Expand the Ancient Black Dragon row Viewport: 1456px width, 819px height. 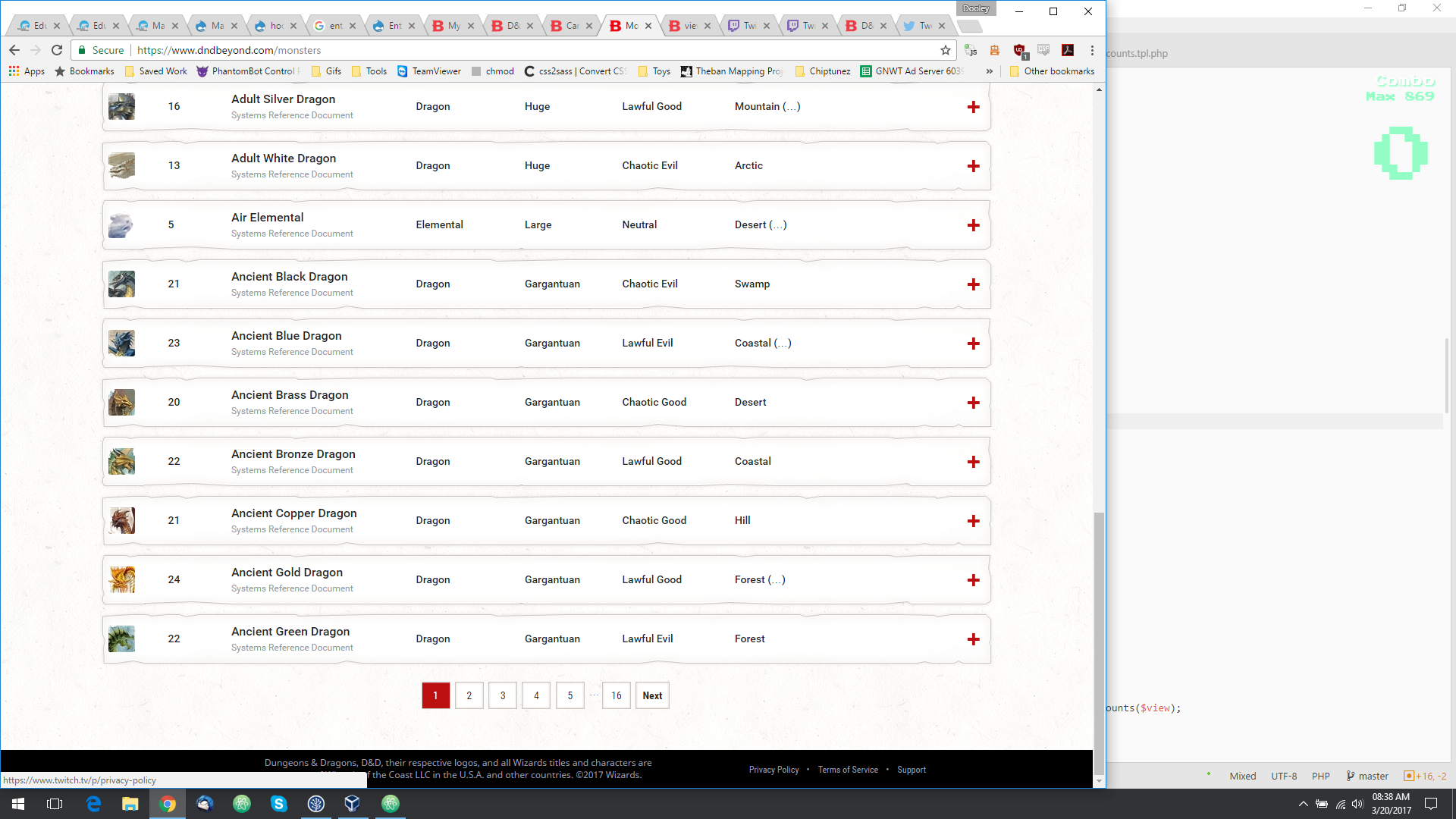pos(974,284)
